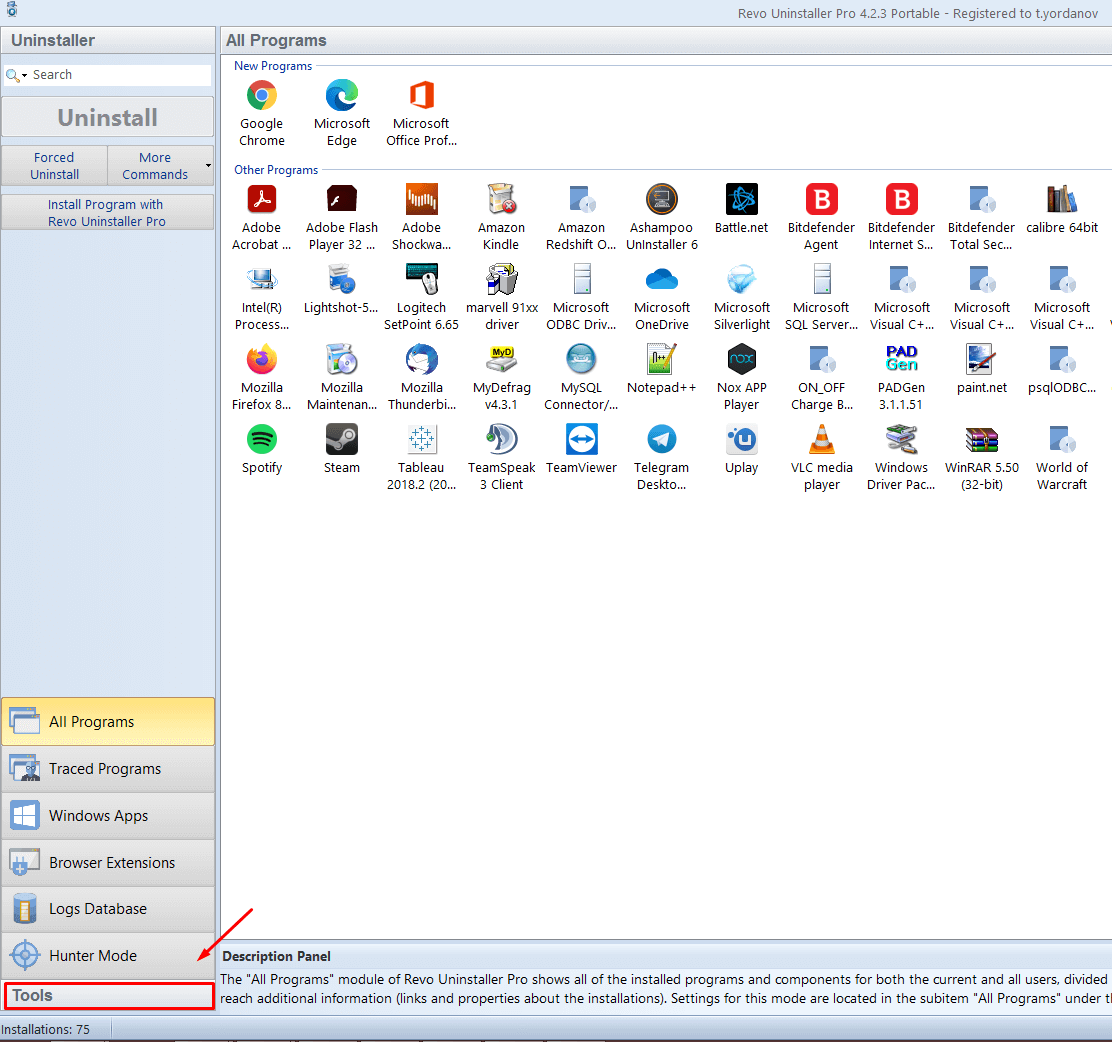Select the Battle.net program icon
Screen dimensions: 1112x1042
(742, 199)
